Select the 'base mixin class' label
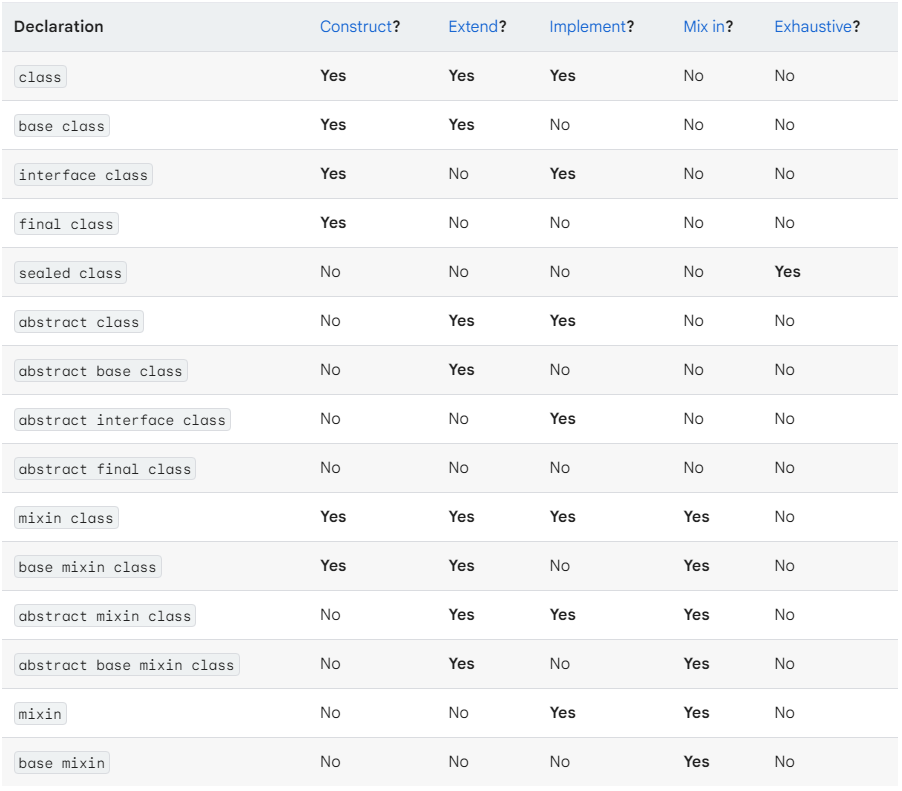Screen dimensions: 902x791 tap(88, 567)
